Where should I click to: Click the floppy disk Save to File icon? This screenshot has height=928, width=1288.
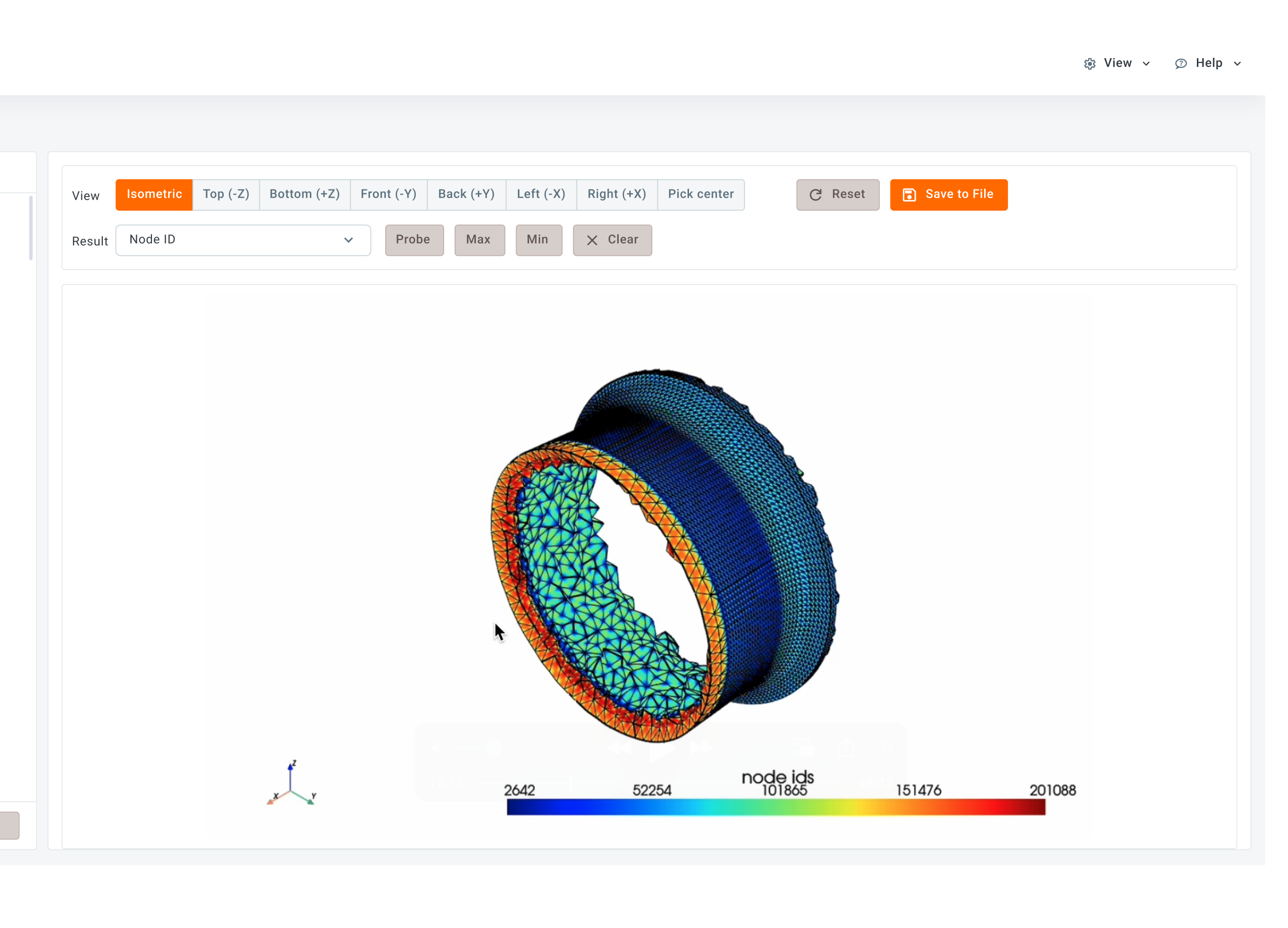coord(909,195)
